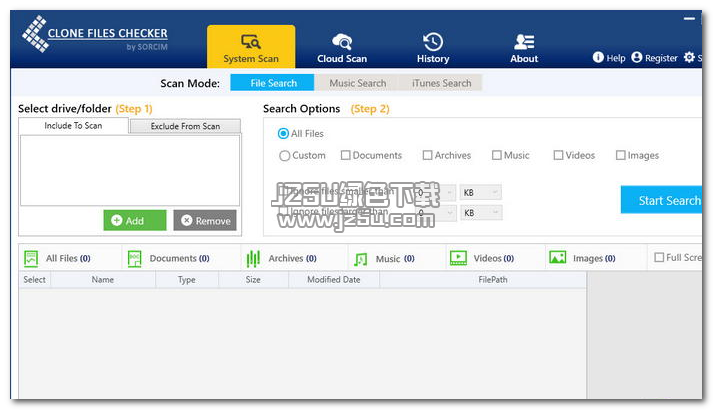Image resolution: width=713 pixels, height=410 pixels.
Task: Click the green Add button
Action: click(x=135, y=220)
